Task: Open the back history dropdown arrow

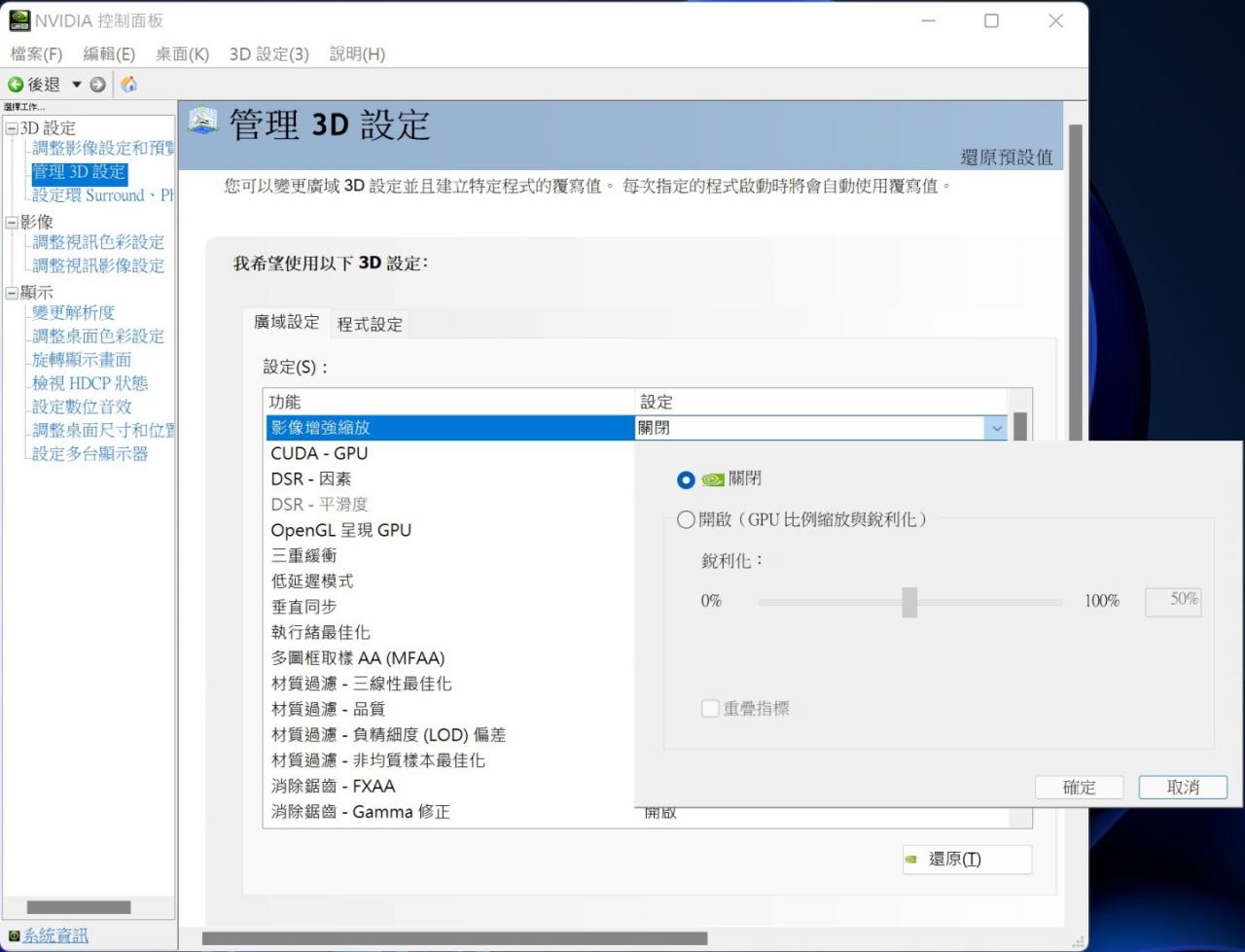Action: (77, 85)
